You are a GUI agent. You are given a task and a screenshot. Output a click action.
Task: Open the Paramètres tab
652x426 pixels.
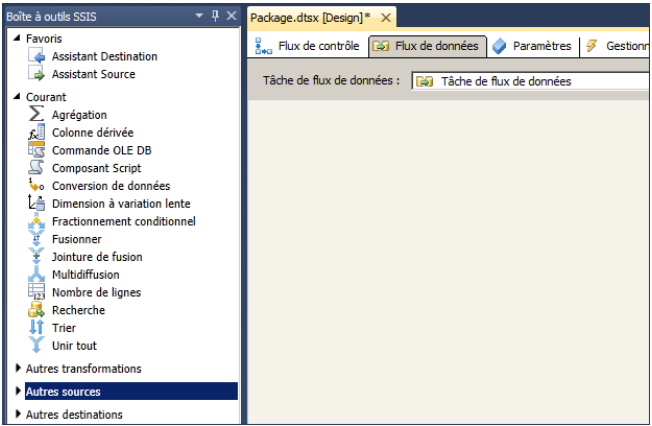click(532, 46)
